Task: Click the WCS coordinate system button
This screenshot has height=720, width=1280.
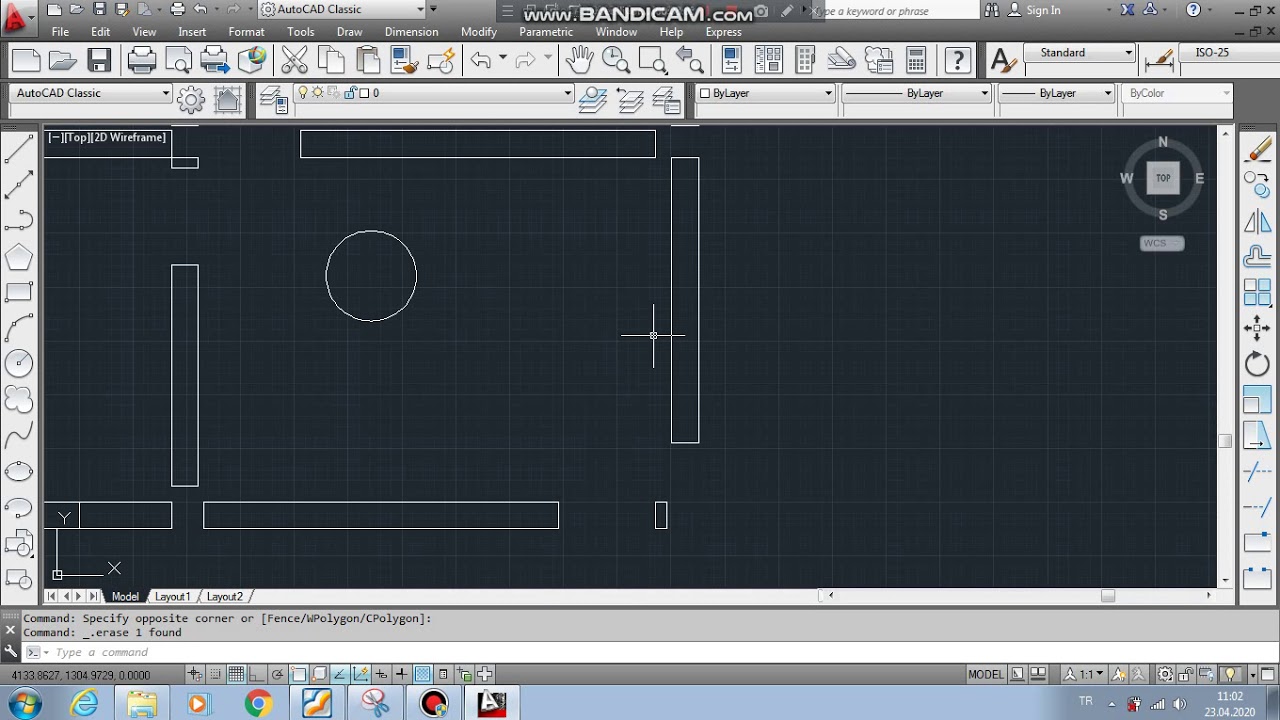Action: click(x=1162, y=243)
